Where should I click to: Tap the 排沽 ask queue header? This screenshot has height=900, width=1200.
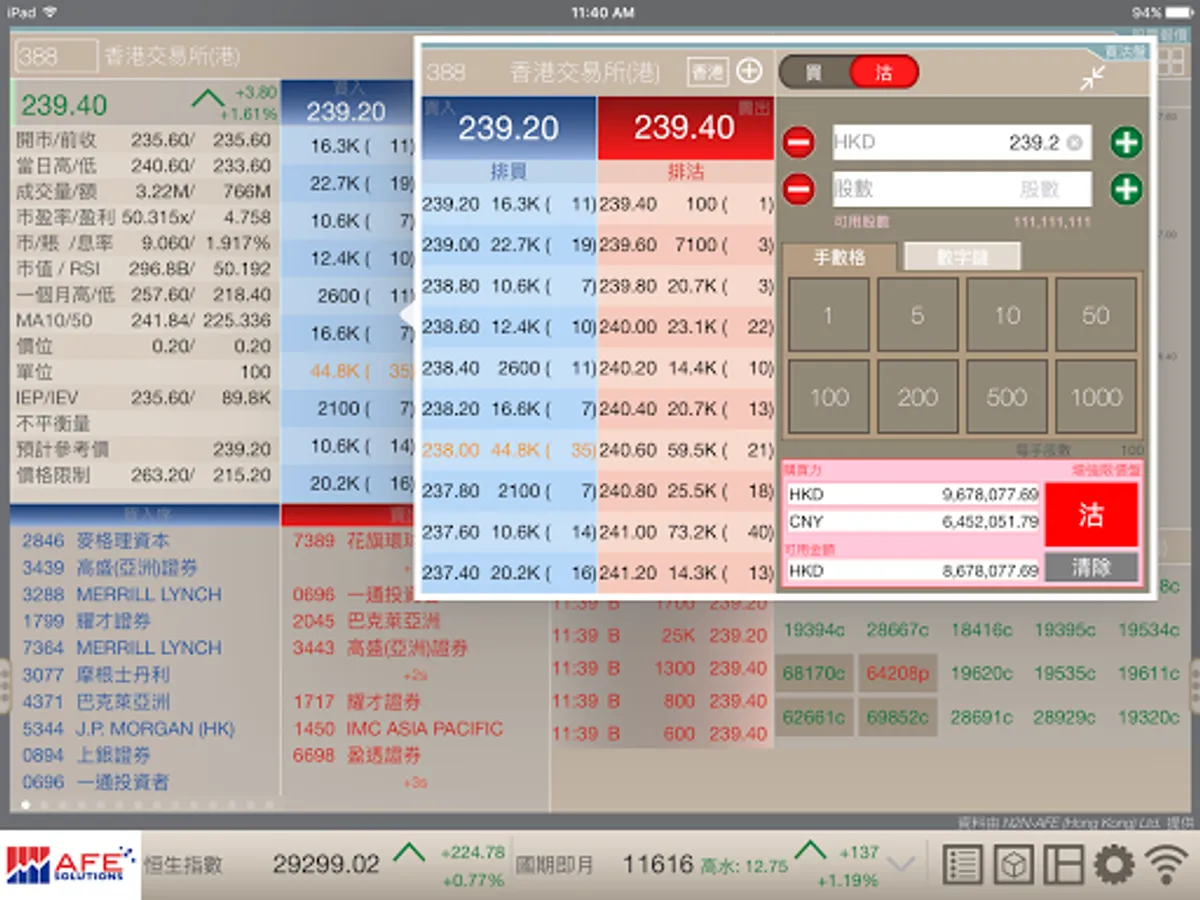686,172
